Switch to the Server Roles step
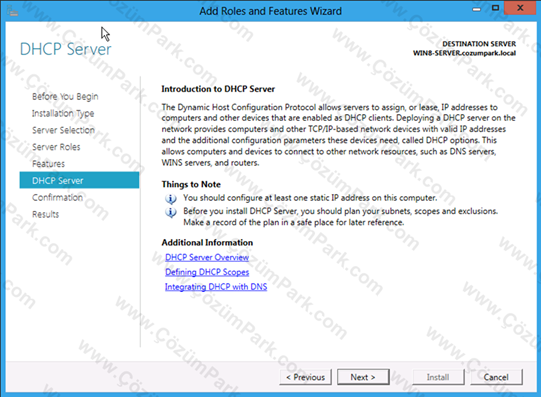This screenshot has height=397, width=541. coord(56,147)
